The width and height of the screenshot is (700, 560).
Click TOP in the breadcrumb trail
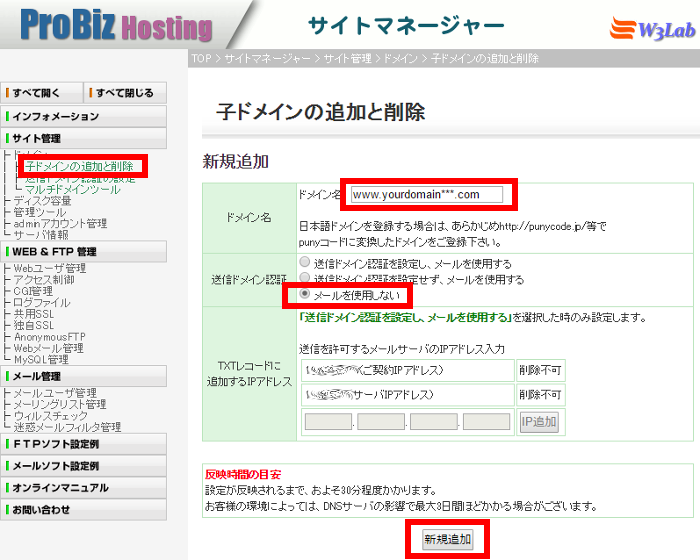tap(201, 59)
